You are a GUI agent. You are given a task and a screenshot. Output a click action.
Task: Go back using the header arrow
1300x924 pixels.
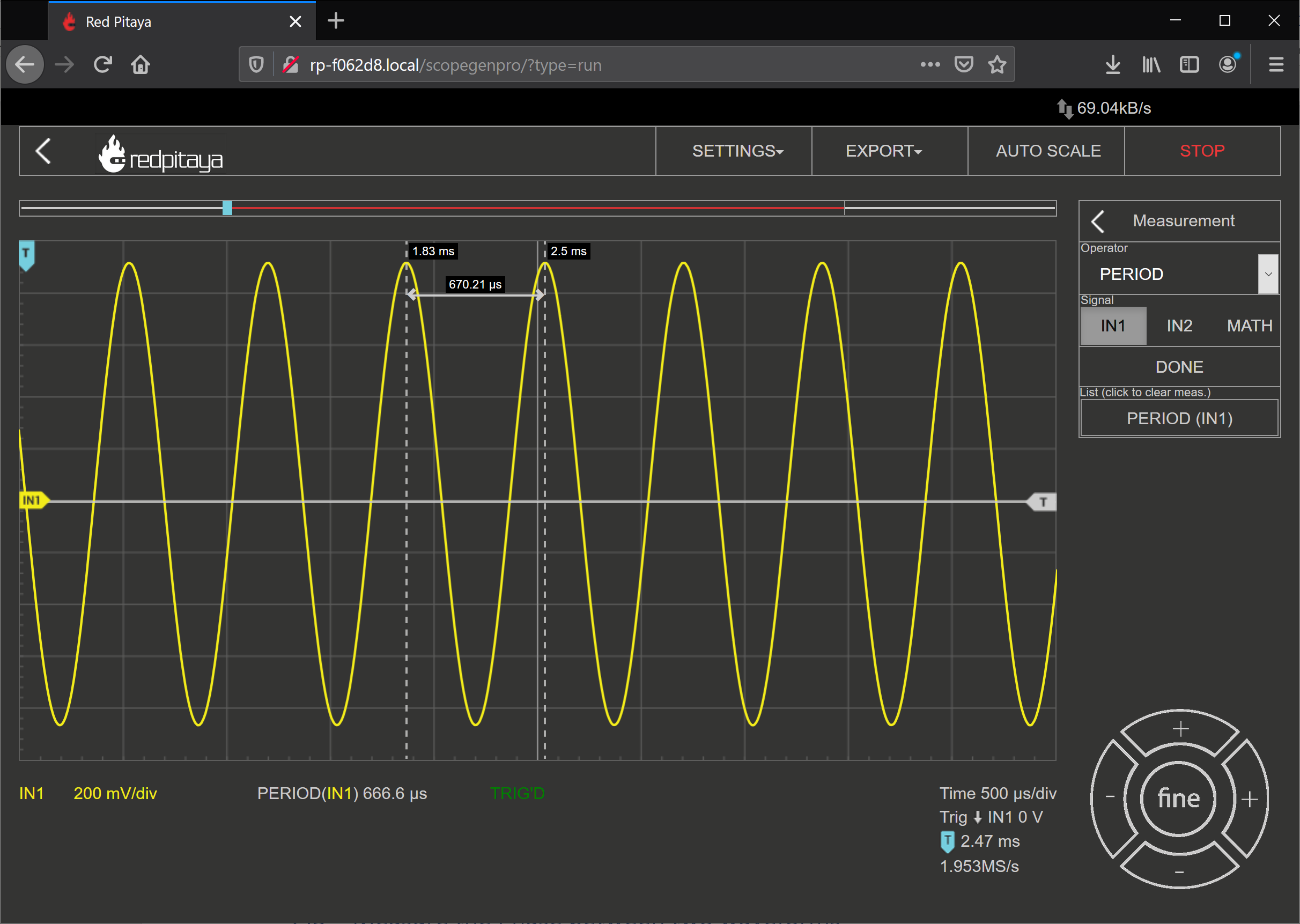43,151
